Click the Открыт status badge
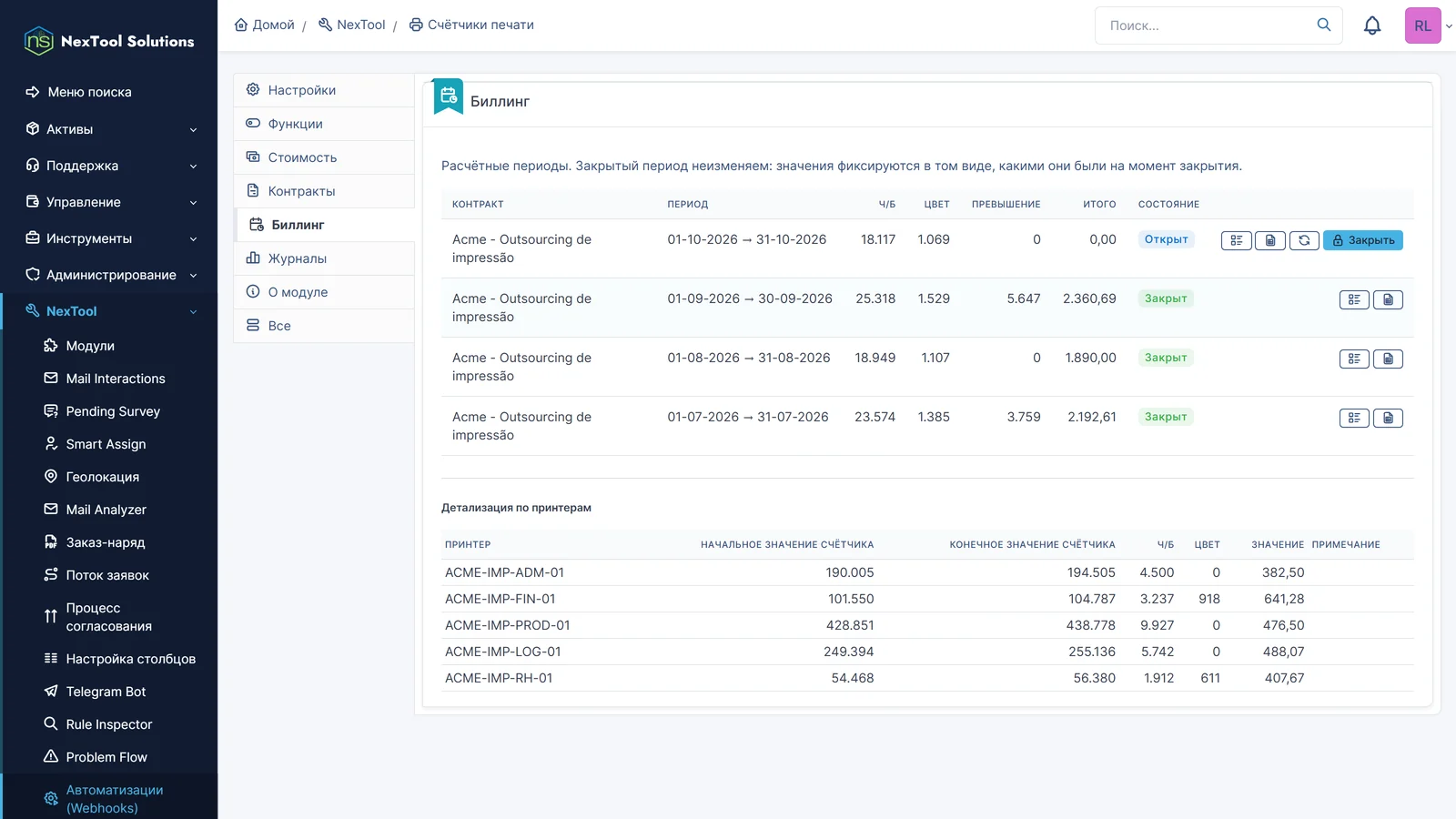The height and width of the screenshot is (819, 1456). pos(1167,239)
